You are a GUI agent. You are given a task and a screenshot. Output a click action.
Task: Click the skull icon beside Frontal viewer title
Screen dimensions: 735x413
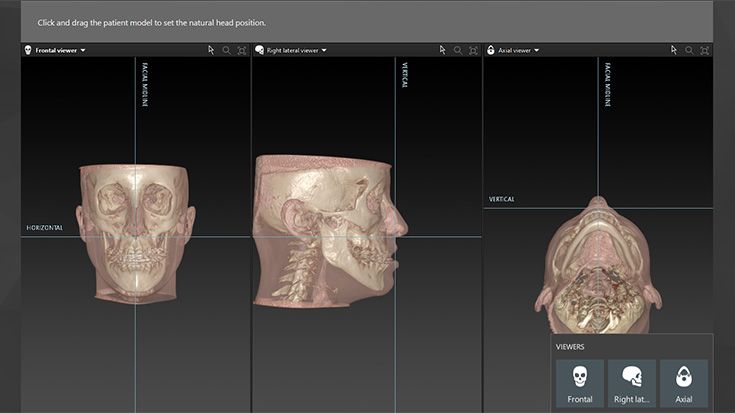click(x=28, y=50)
